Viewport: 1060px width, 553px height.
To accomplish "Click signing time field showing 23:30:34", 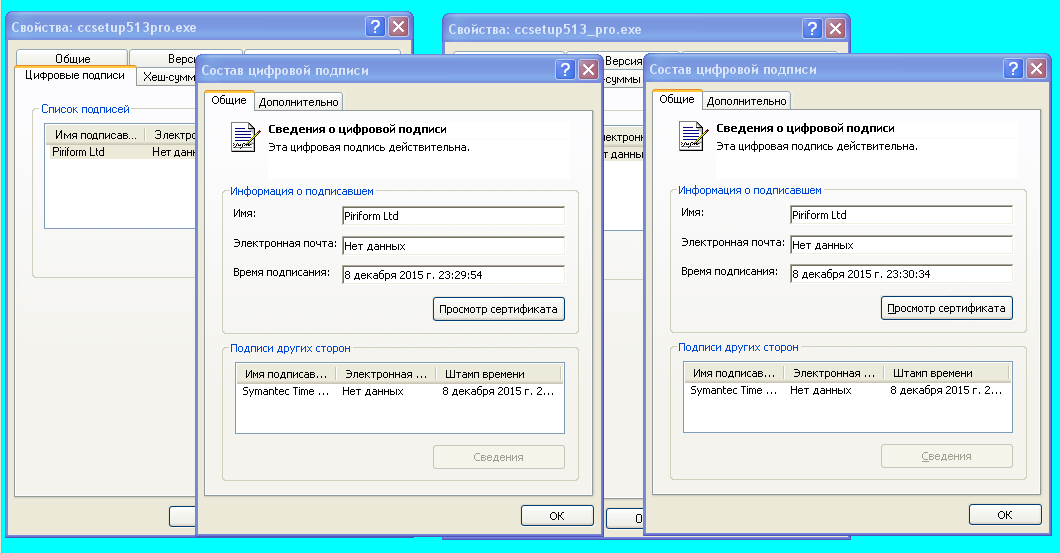I will click(901, 273).
